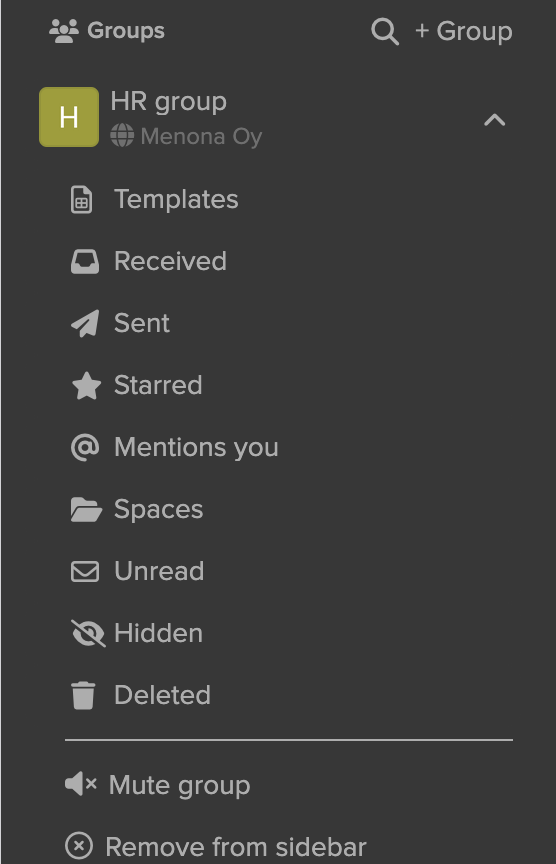Click the Received inbox tray icon

(x=85, y=262)
